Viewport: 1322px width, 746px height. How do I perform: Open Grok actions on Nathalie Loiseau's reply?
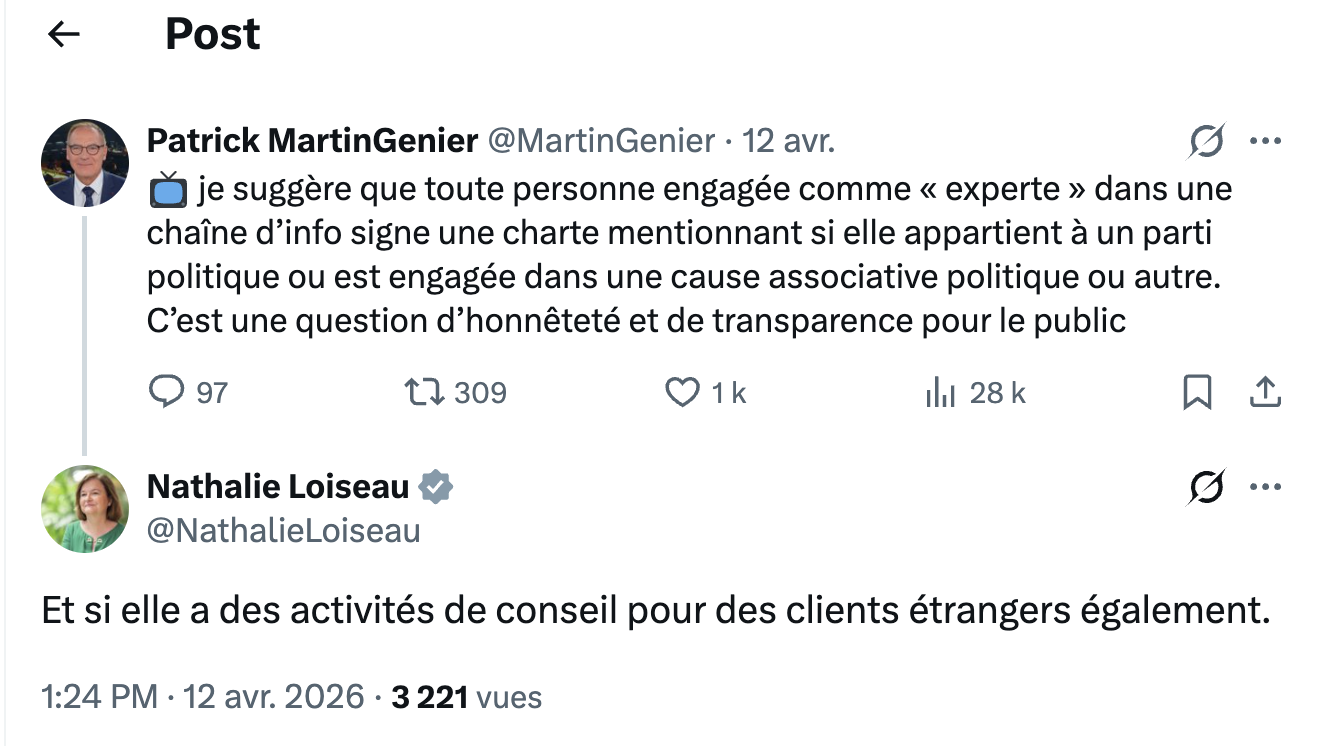point(1207,488)
